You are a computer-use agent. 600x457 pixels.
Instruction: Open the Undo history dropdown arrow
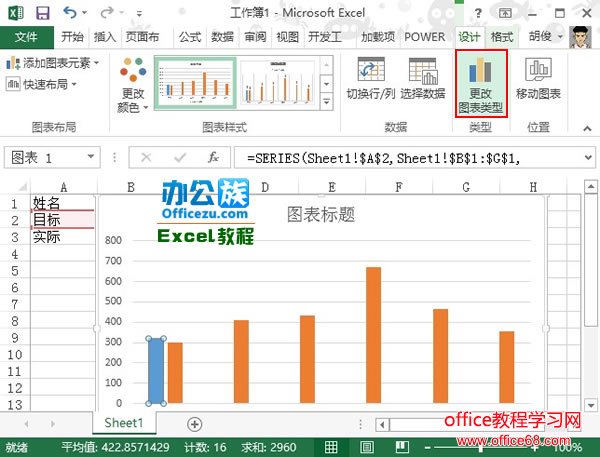[84, 13]
